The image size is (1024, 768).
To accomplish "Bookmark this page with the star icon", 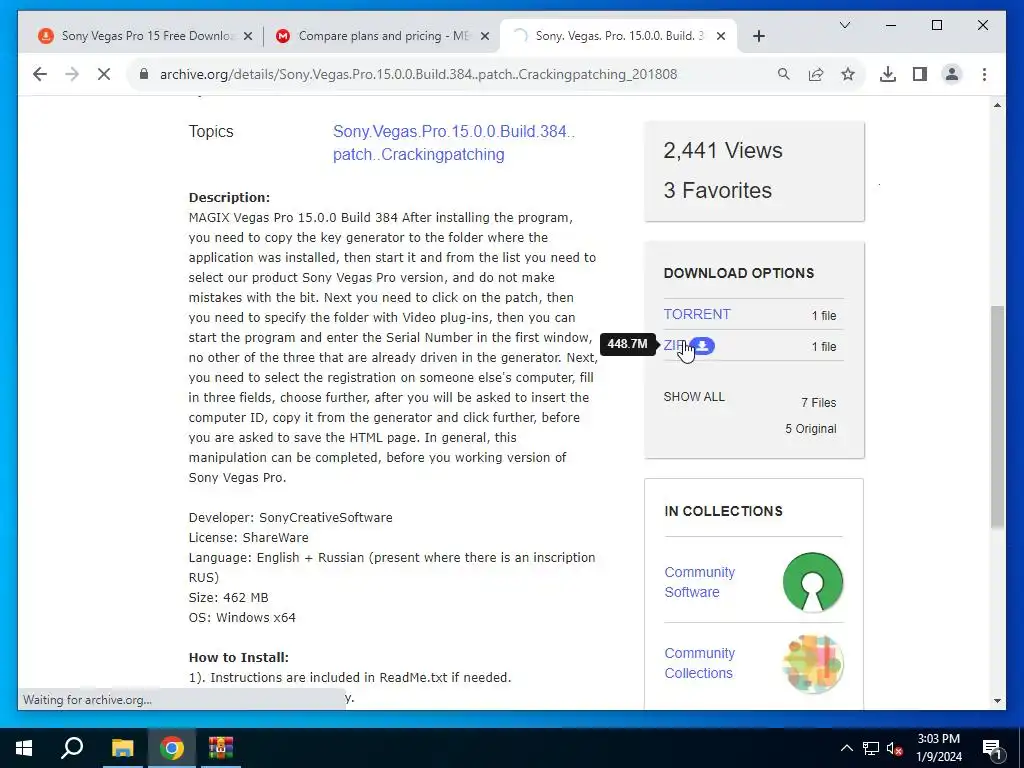I will [848, 74].
